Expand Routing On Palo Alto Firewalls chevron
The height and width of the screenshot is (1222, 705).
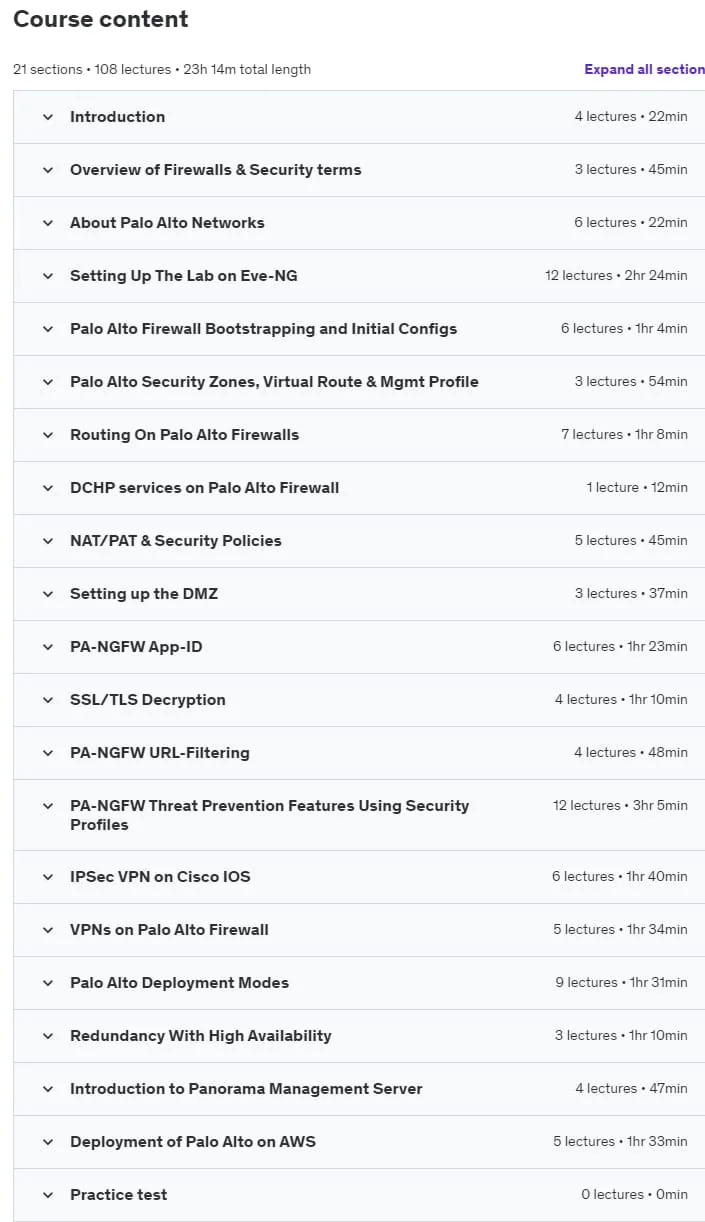47,435
